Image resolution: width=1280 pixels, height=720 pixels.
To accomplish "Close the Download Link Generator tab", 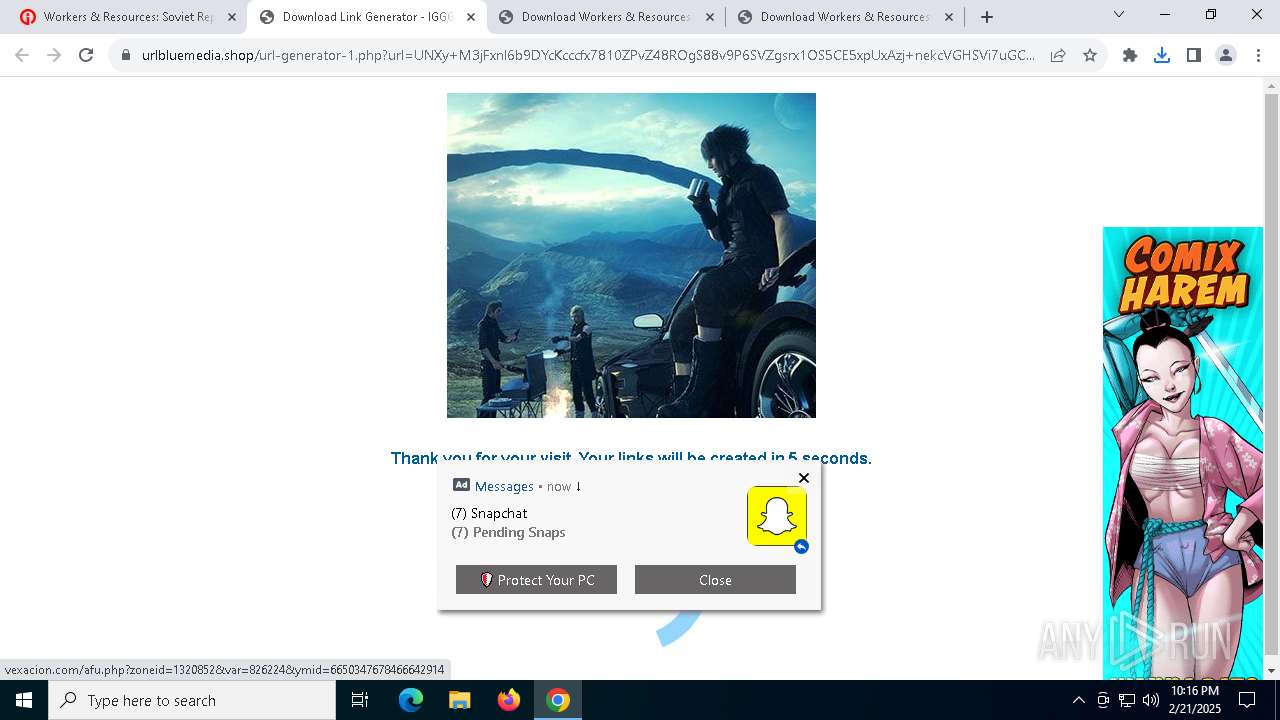I will click(471, 17).
